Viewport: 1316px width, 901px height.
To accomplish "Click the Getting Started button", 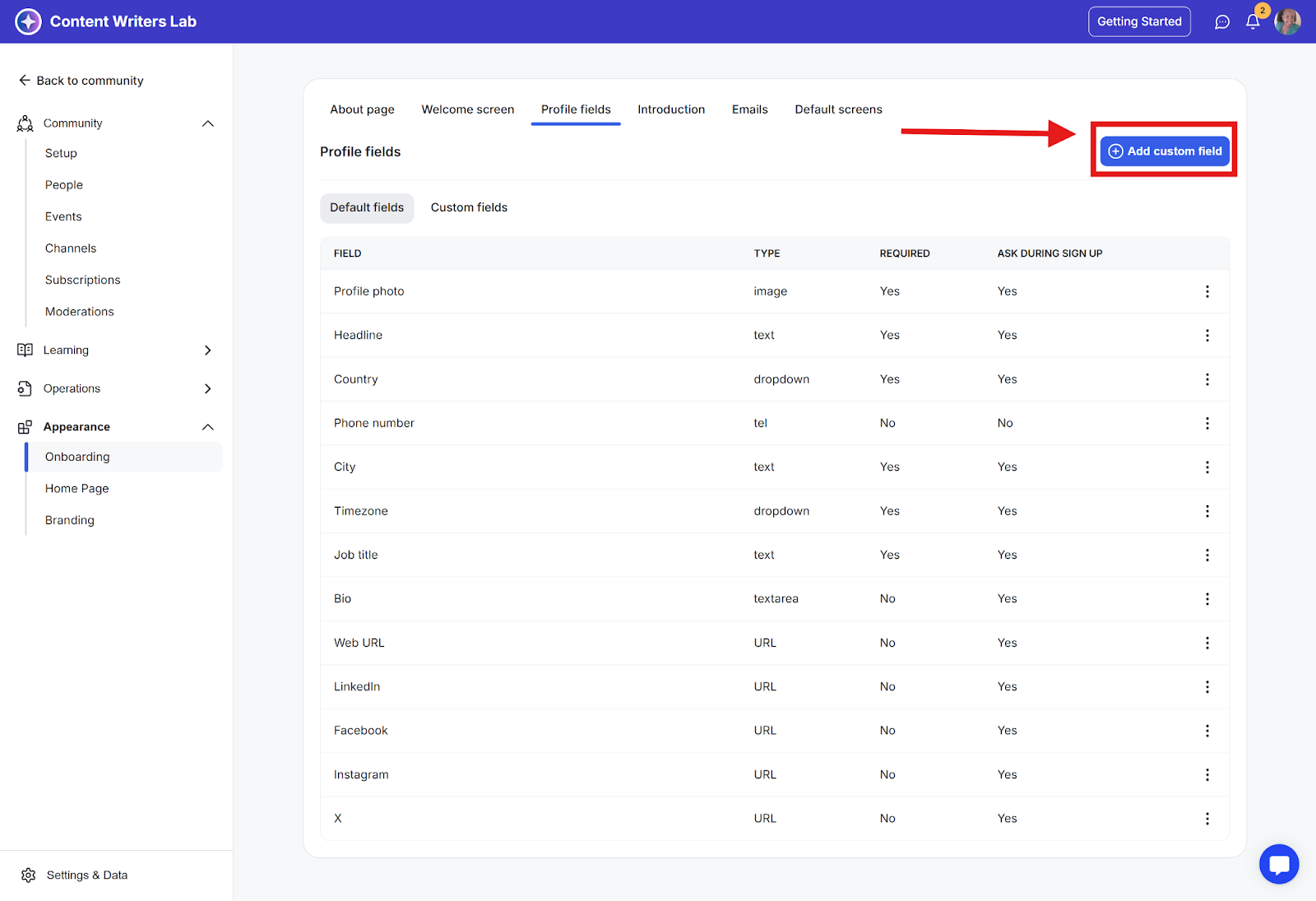I will point(1138,21).
